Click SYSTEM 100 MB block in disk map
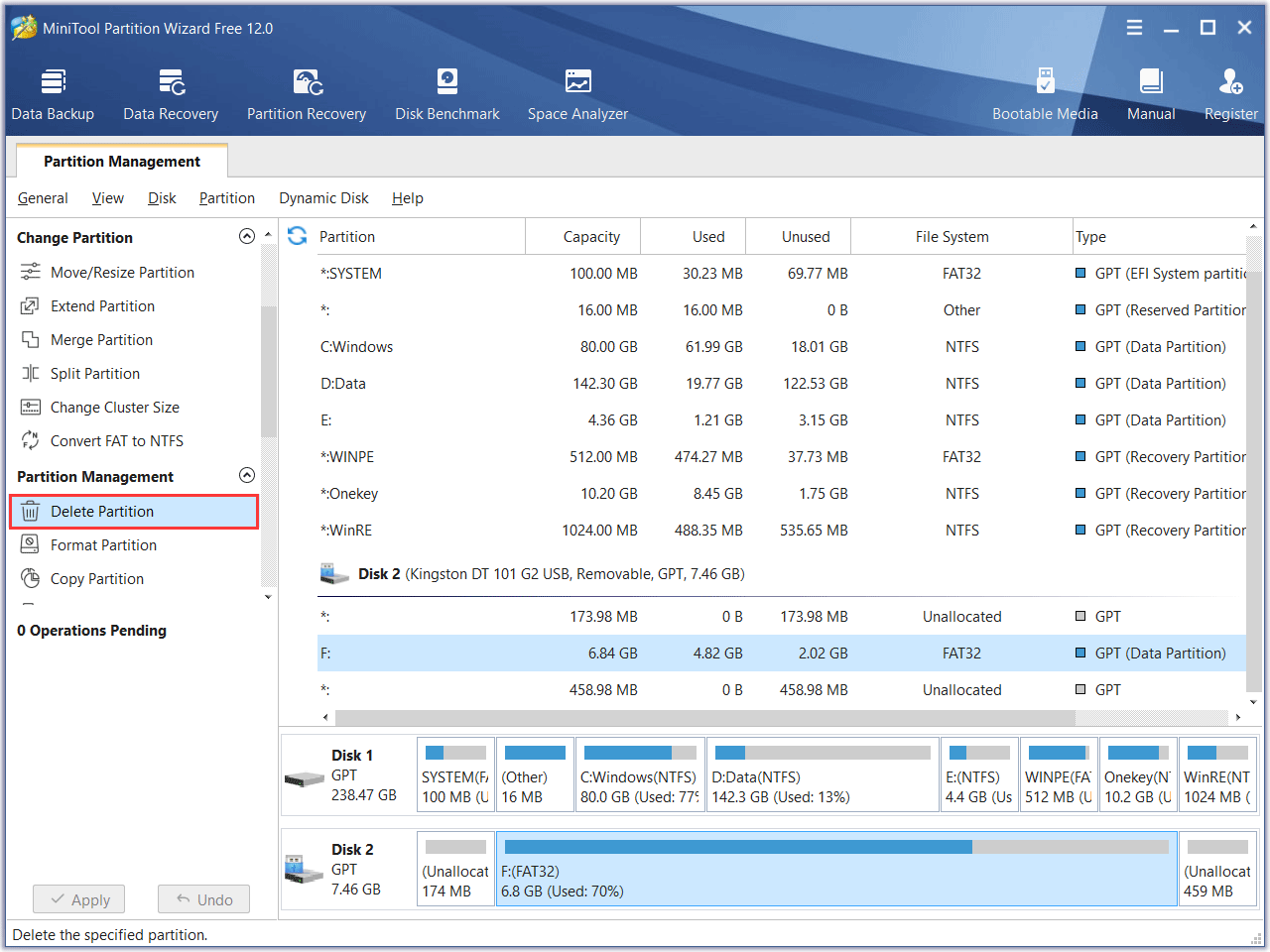 (x=455, y=774)
